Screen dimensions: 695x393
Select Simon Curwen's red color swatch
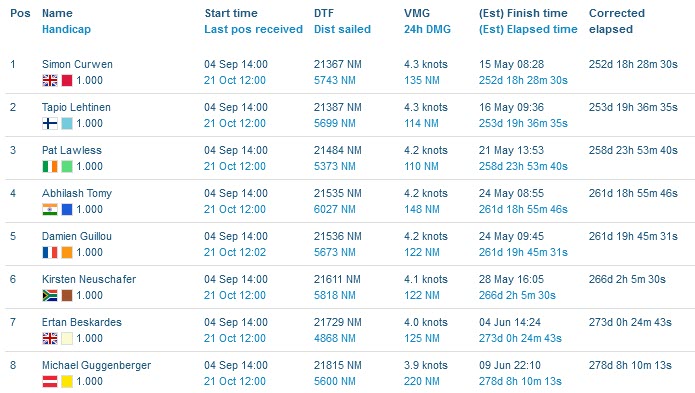point(67,81)
